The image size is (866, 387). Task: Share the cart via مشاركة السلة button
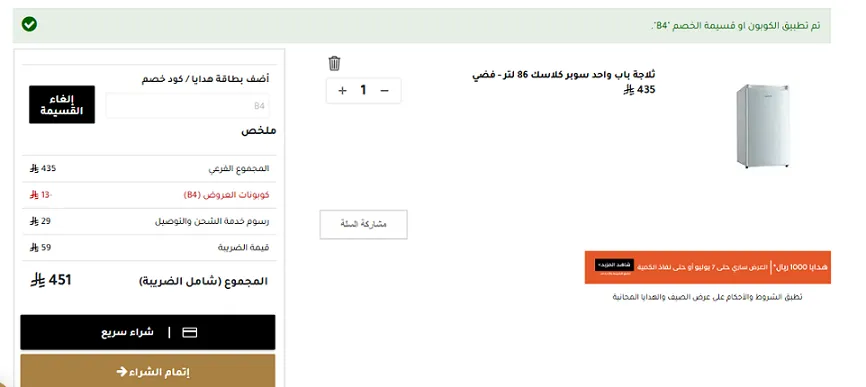tap(363, 225)
